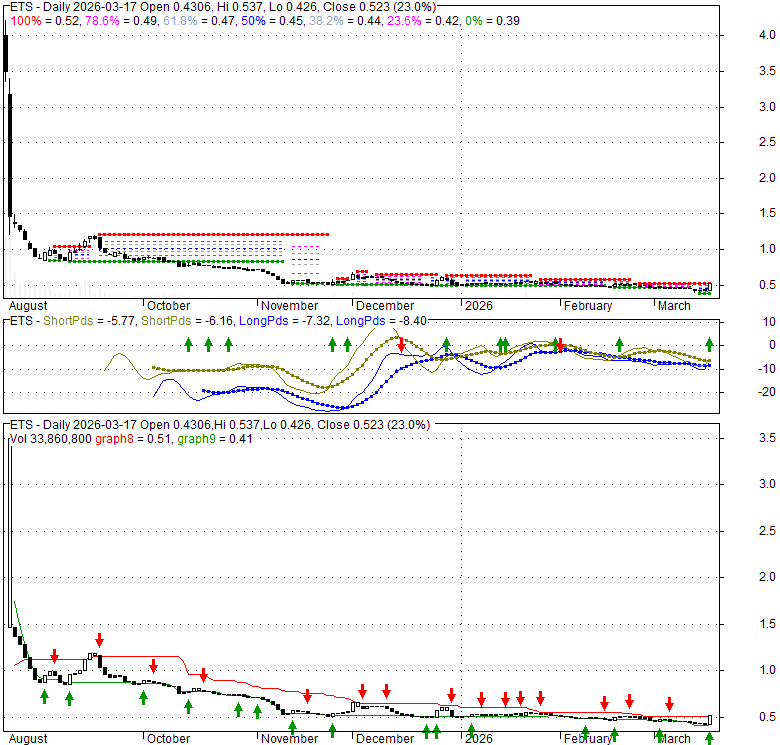The image size is (780, 745).
Task: Click the August label on the top chart axis
Action: [27, 306]
